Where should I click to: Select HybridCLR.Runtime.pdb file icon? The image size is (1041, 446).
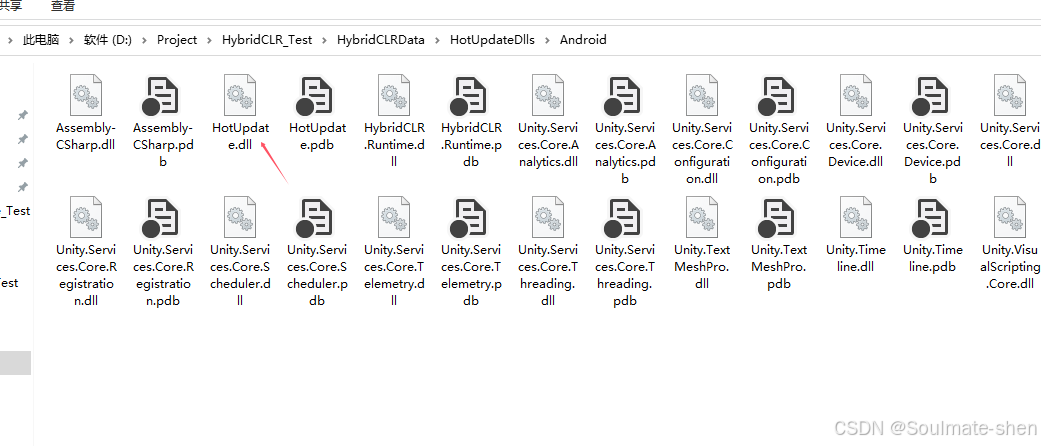(x=469, y=97)
